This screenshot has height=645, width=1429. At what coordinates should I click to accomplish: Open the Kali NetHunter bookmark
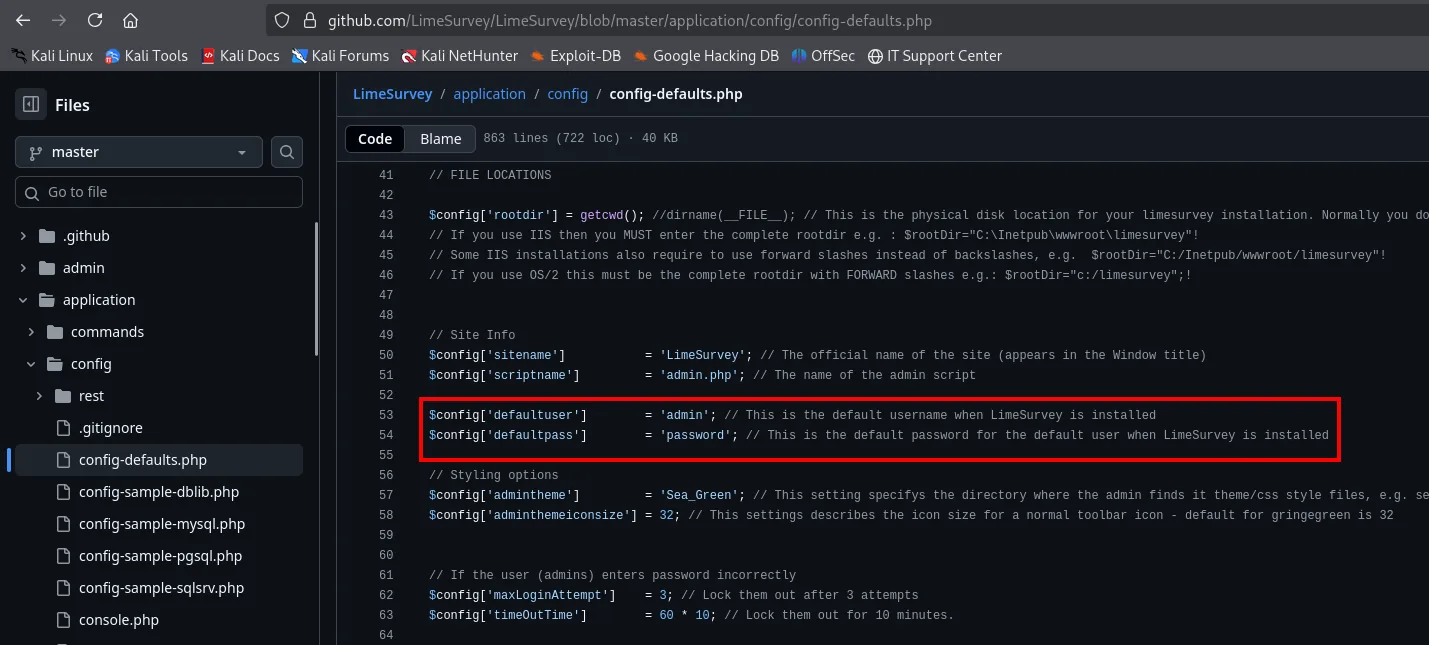[459, 56]
